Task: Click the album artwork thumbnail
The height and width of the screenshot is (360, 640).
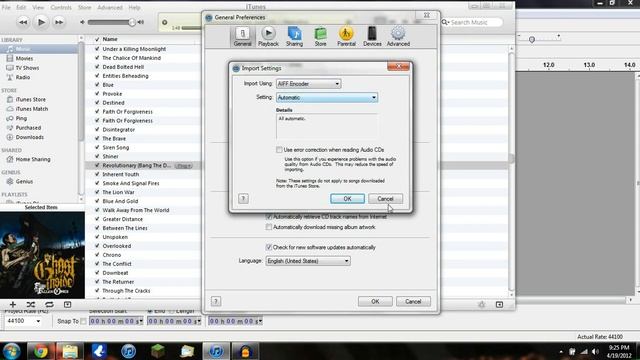Action: point(42,255)
